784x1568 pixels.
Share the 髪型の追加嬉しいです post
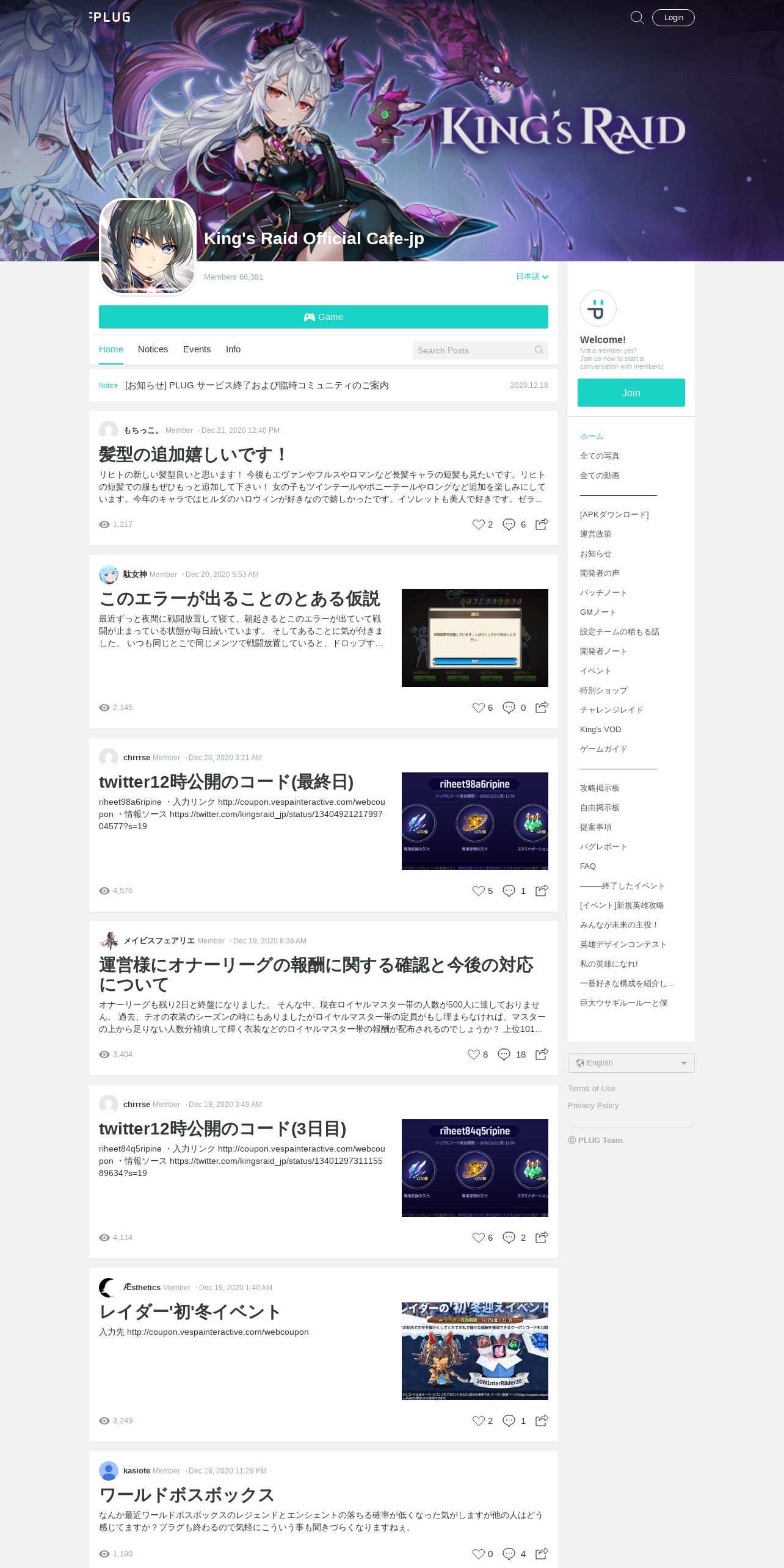542,524
